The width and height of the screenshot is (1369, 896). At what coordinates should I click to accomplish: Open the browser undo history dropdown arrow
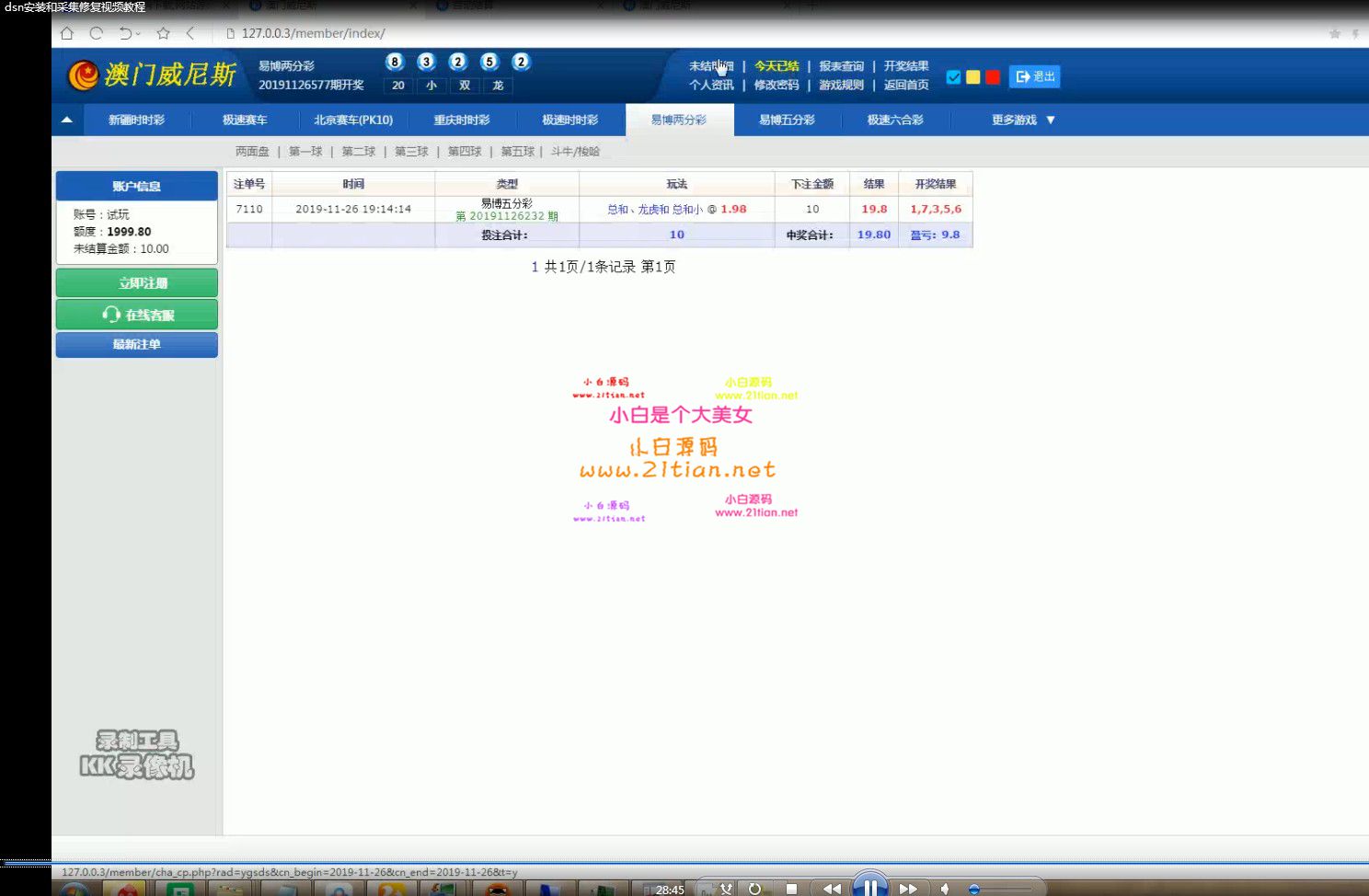(x=139, y=34)
